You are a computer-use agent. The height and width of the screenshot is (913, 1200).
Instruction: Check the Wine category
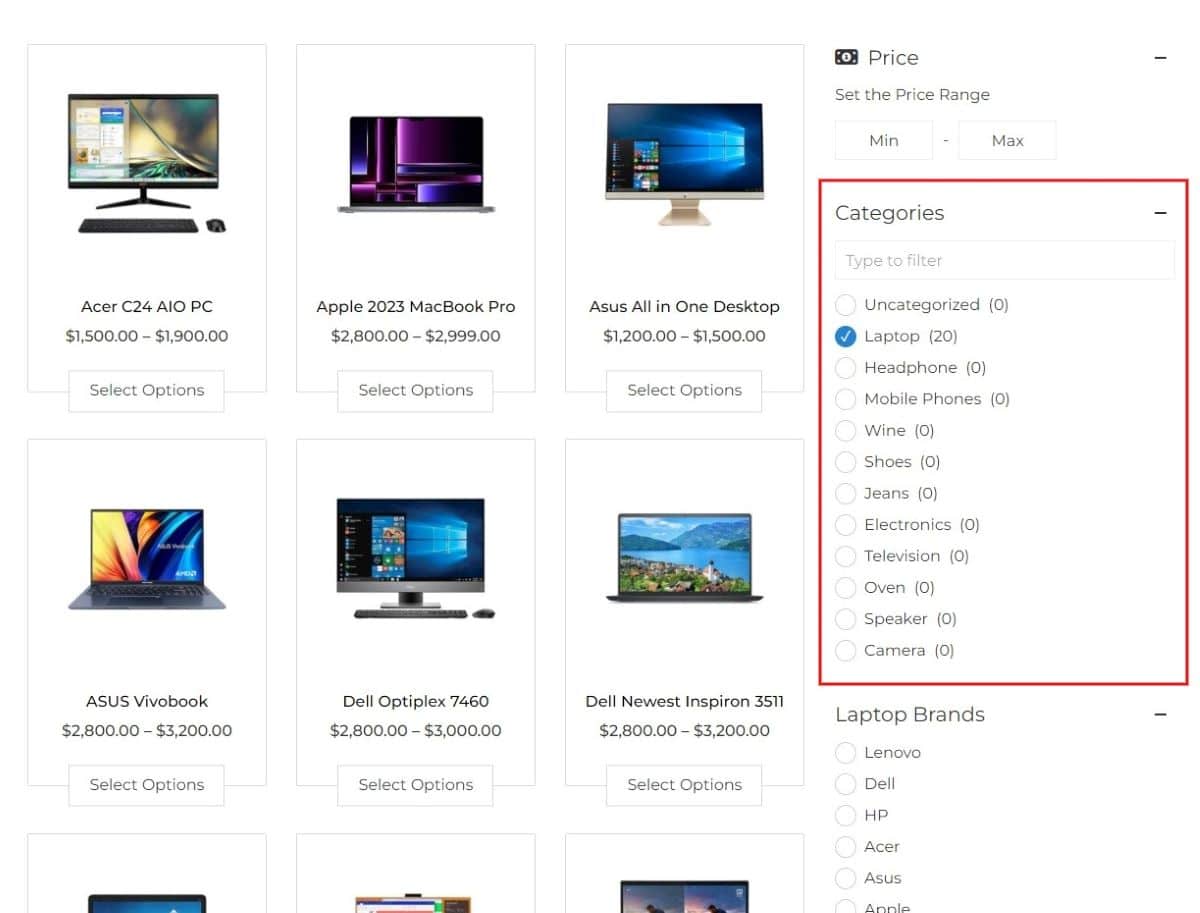[846, 430]
